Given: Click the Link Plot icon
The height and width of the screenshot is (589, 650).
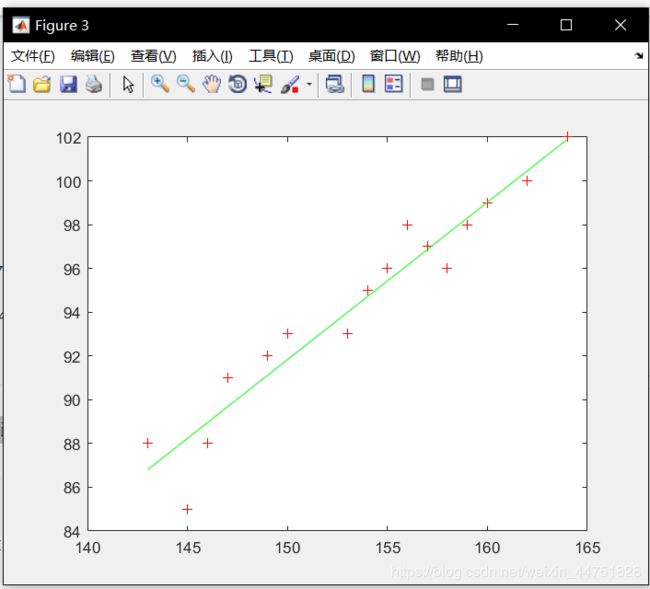Looking at the screenshot, I should coord(335,84).
